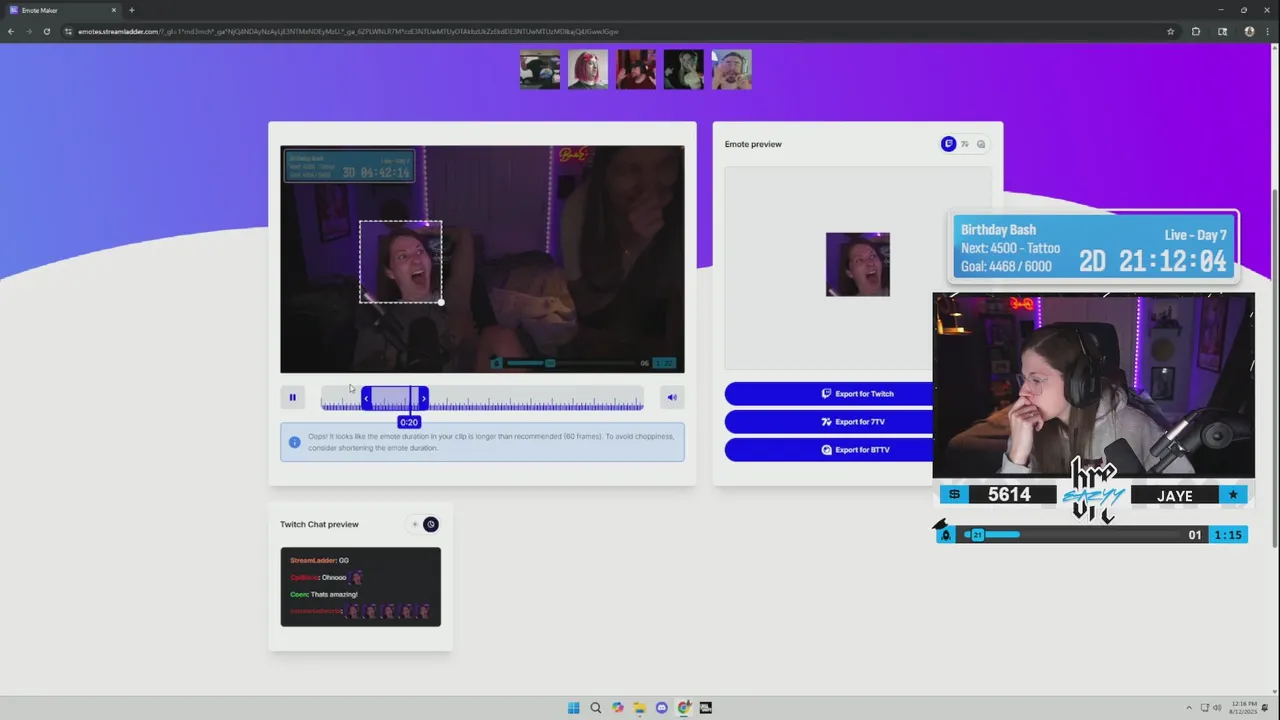Show hidden system tray icons

click(x=1189, y=708)
